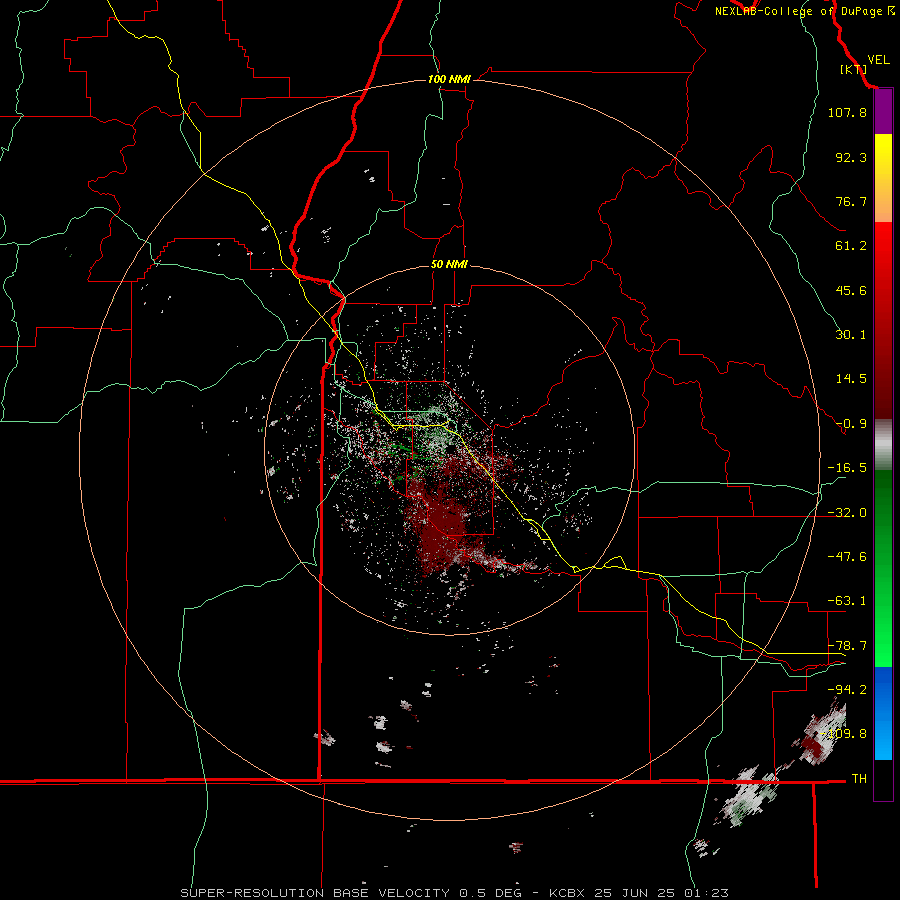The height and width of the screenshot is (900, 900).
Task: Click the 50 NMI range ring label
Action: [x=449, y=265]
